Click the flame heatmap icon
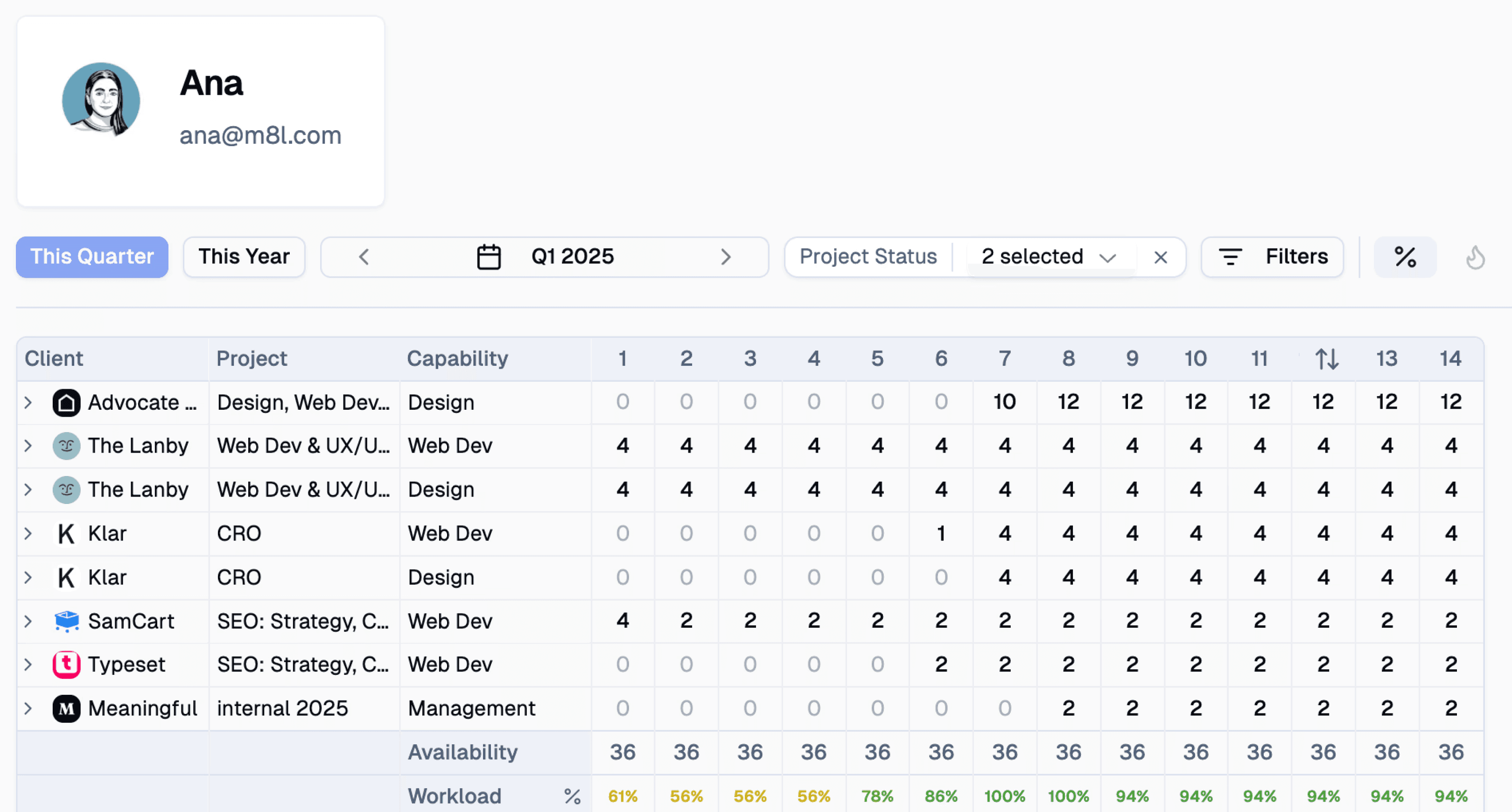The width and height of the screenshot is (1512, 812). coord(1475,257)
